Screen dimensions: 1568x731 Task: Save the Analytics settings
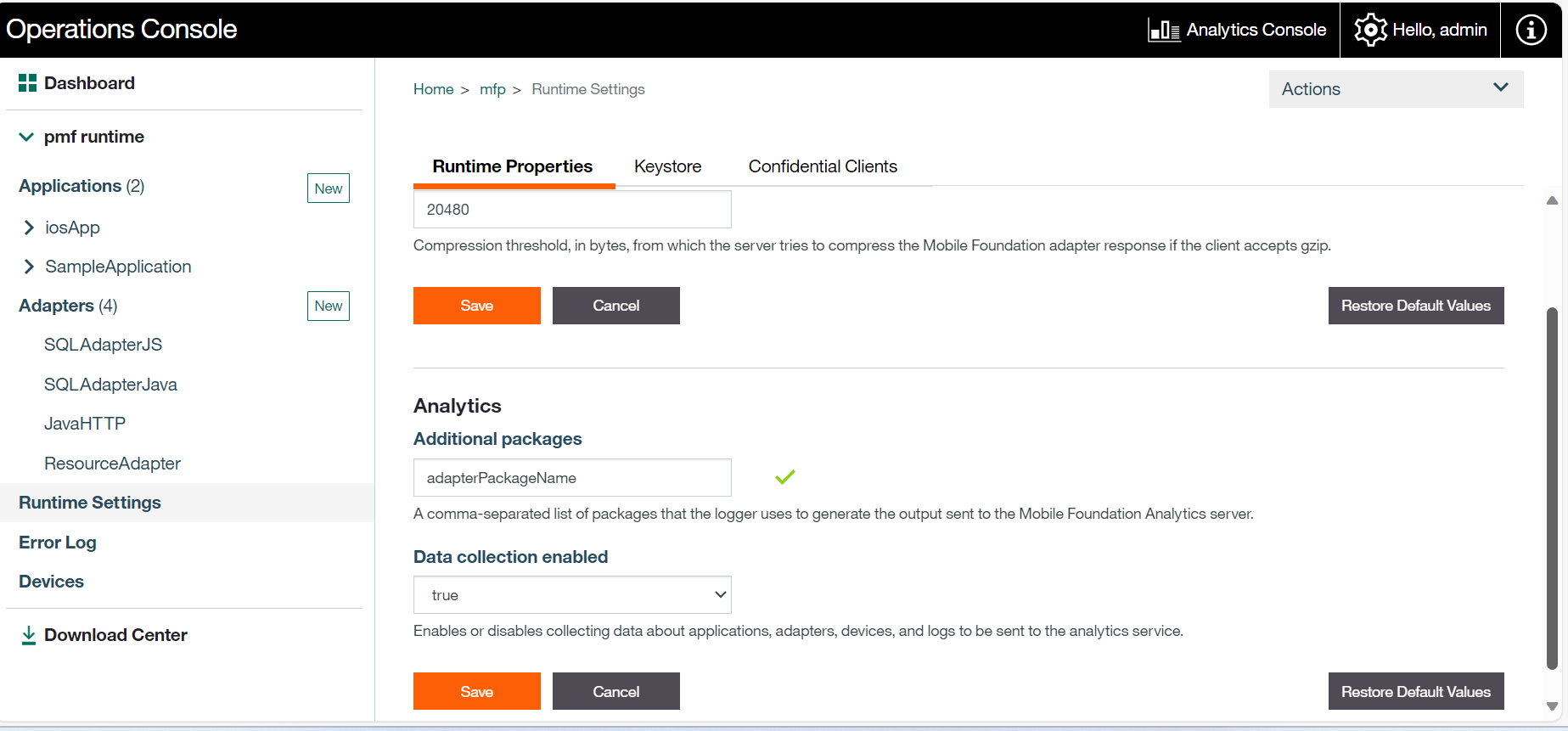(x=476, y=691)
